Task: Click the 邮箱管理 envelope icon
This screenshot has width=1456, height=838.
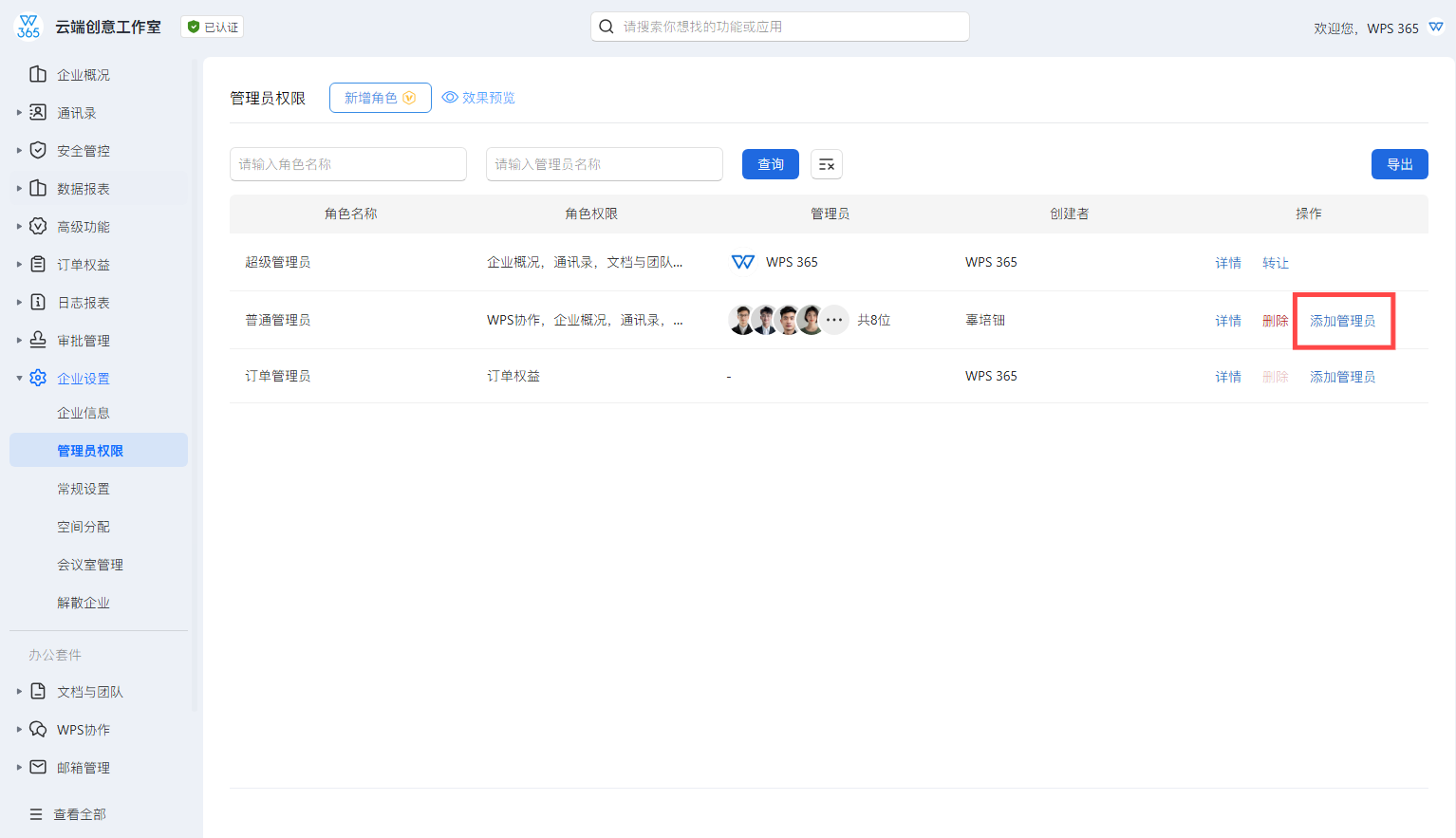Action: click(38, 767)
